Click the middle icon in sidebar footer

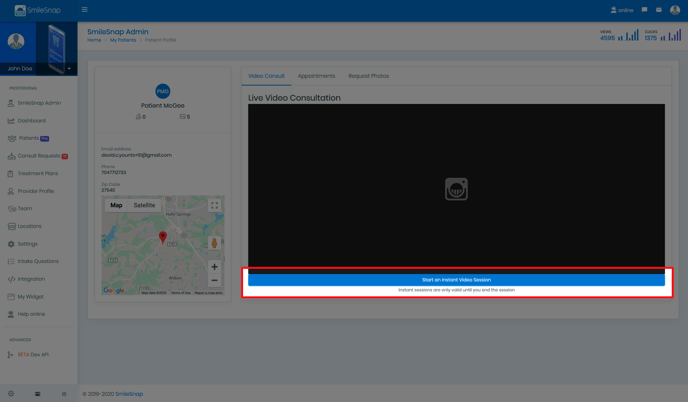(37, 394)
